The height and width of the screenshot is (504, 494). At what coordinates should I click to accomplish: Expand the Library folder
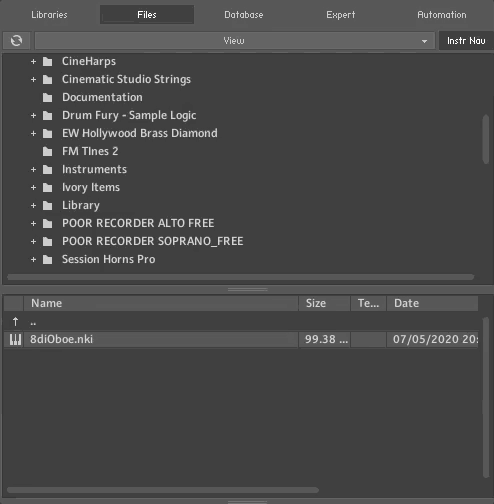tap(33, 206)
